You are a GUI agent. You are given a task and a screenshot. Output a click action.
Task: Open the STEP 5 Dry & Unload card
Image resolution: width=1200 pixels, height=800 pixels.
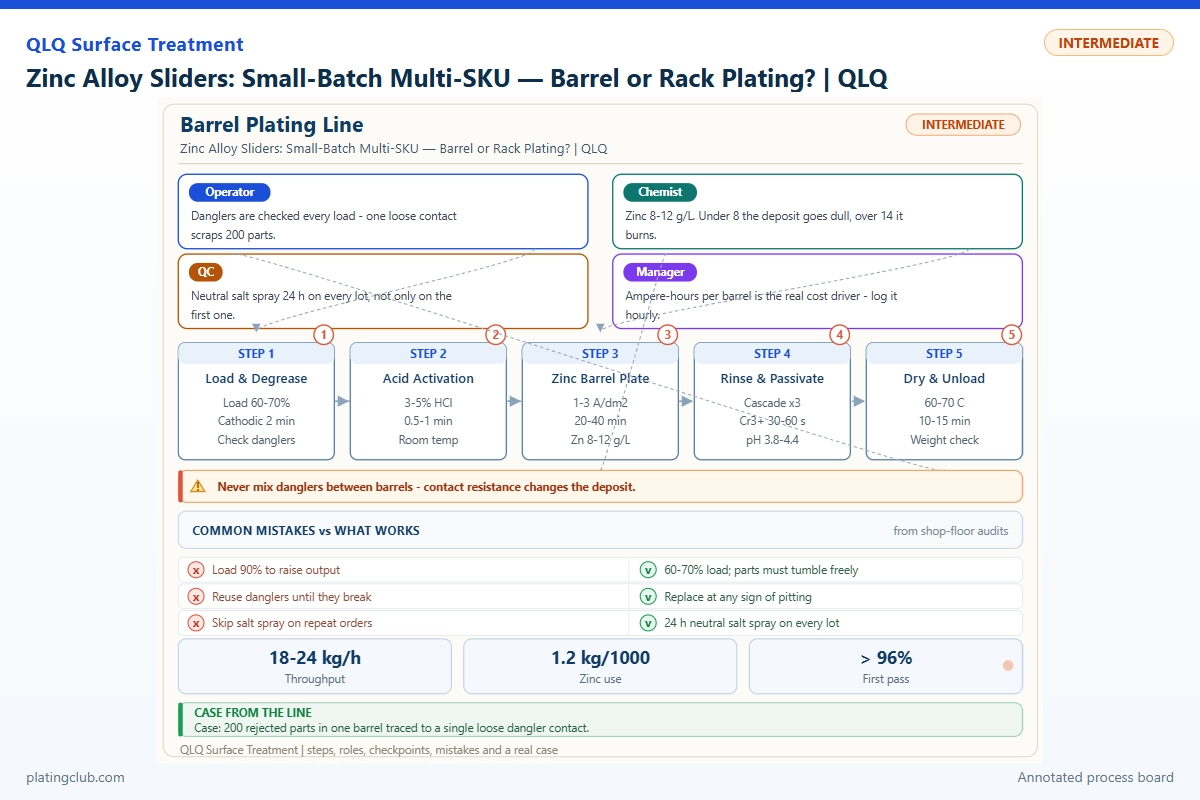[944, 401]
